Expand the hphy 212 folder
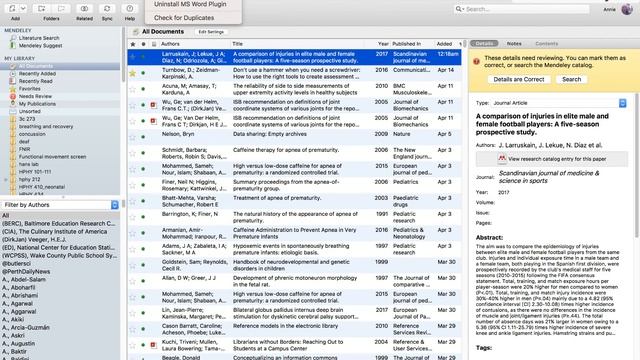Screen dimensions: 640x360 [6, 179]
